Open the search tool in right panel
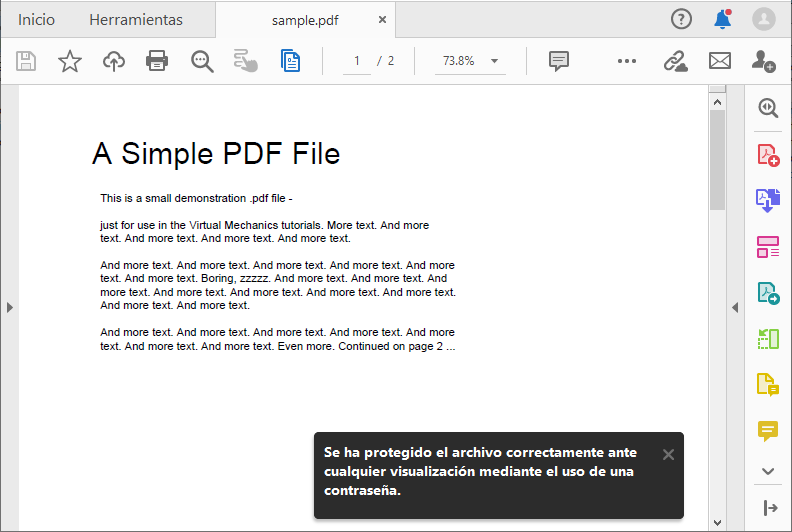This screenshot has width=792, height=532. (x=768, y=108)
